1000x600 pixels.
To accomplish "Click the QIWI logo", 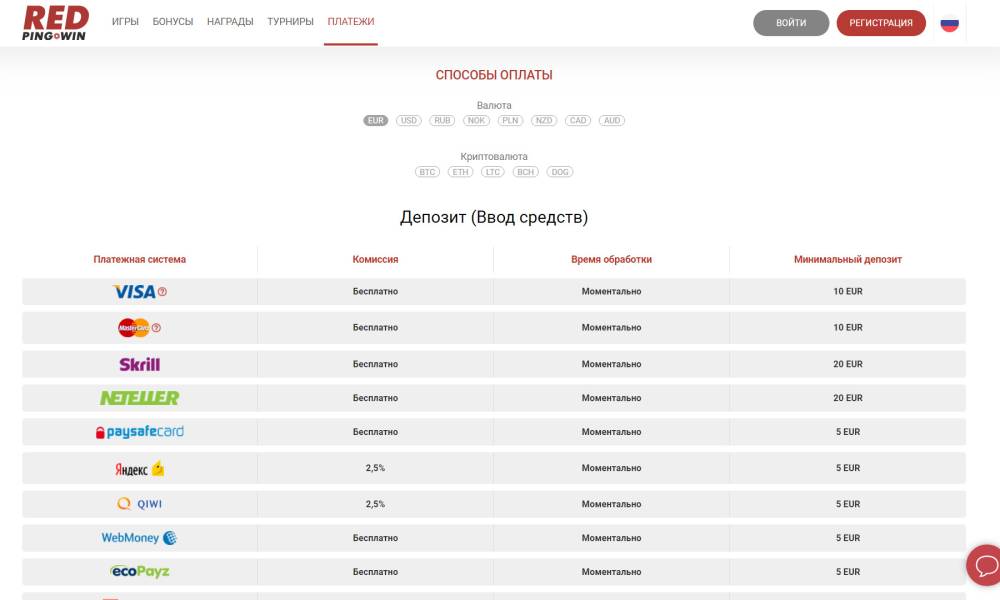I will click(140, 504).
